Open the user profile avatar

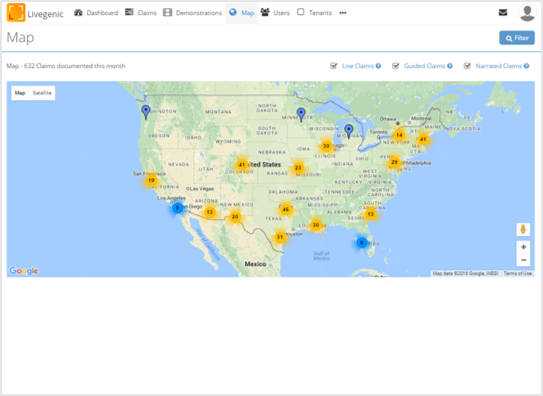[527, 13]
